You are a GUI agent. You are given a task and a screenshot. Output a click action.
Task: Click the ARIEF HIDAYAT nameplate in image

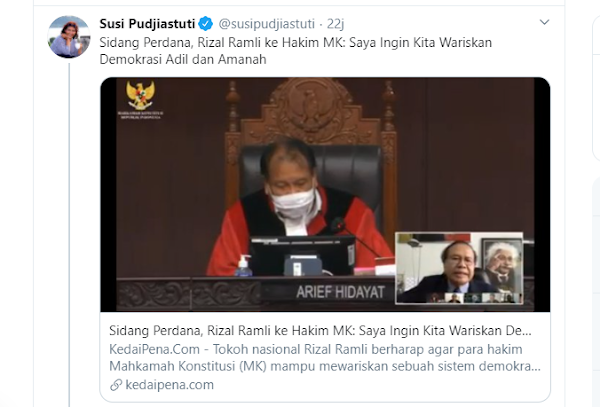(x=340, y=292)
